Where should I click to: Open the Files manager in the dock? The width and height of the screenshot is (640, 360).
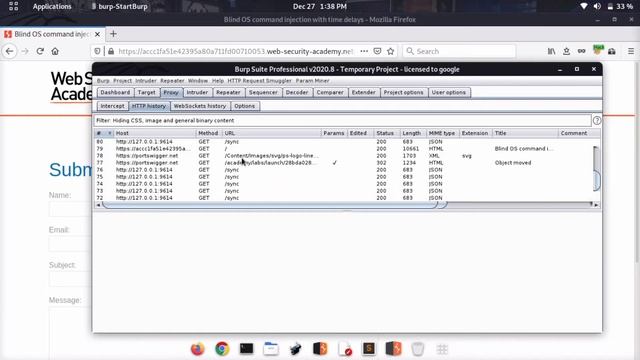tap(271, 349)
